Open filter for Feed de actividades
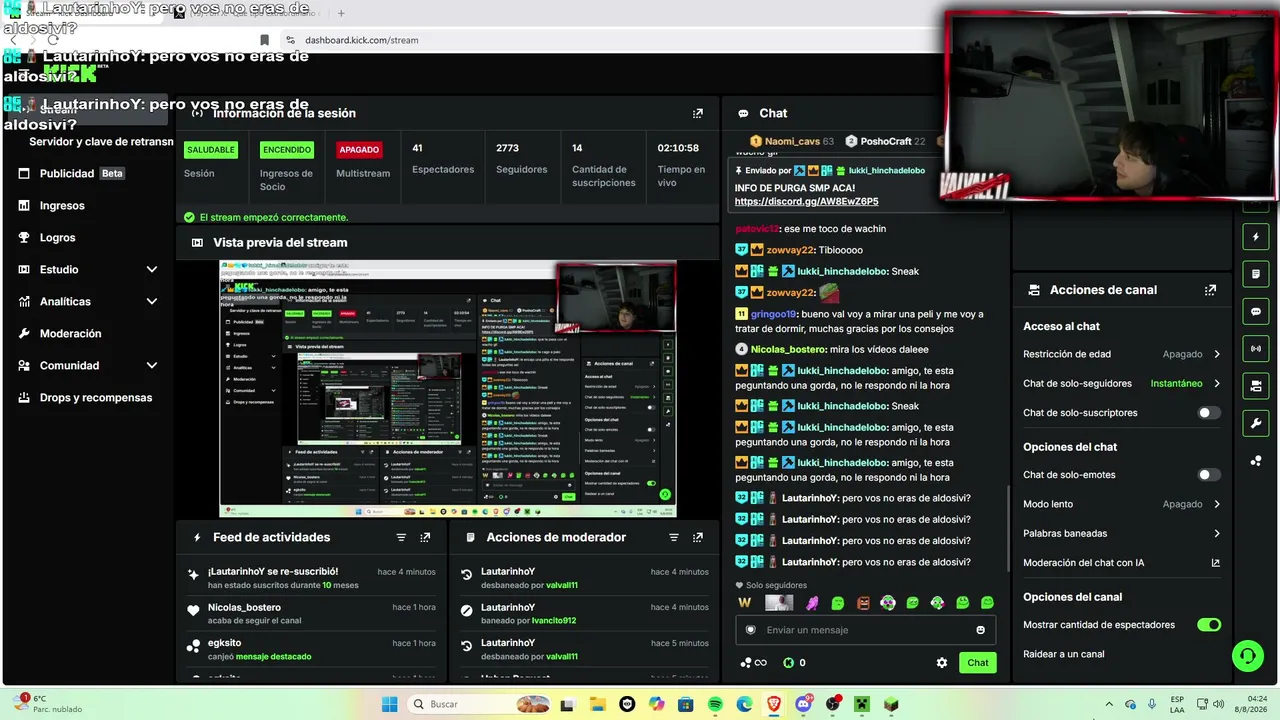1280x720 pixels. 401,537
